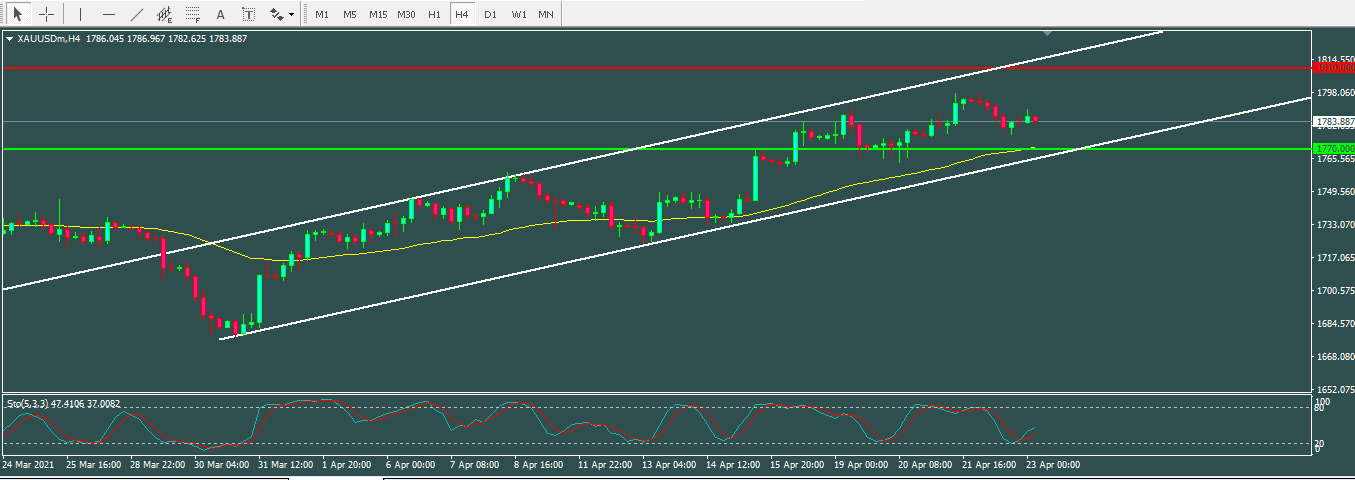Draw a vertical line with toolbar tool
1355x480 pixels.
pyautogui.click(x=80, y=15)
